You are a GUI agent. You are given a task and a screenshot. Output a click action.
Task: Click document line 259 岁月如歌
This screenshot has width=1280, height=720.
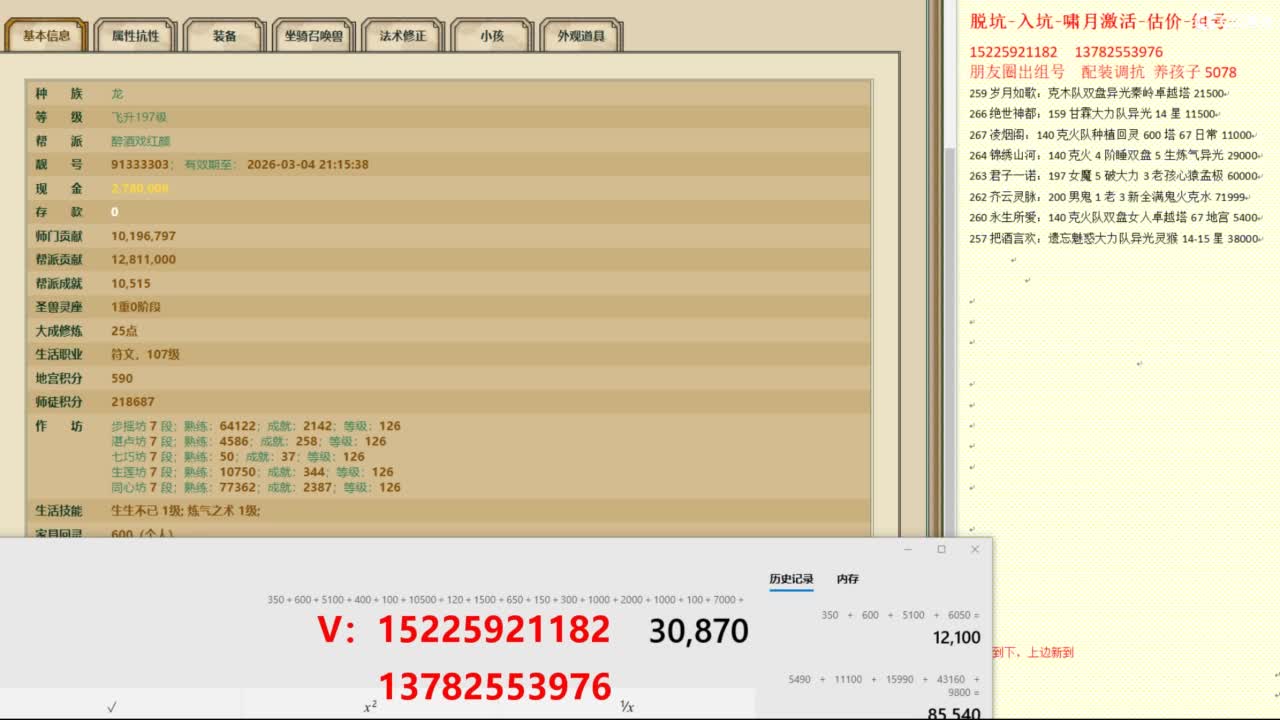(1097, 93)
